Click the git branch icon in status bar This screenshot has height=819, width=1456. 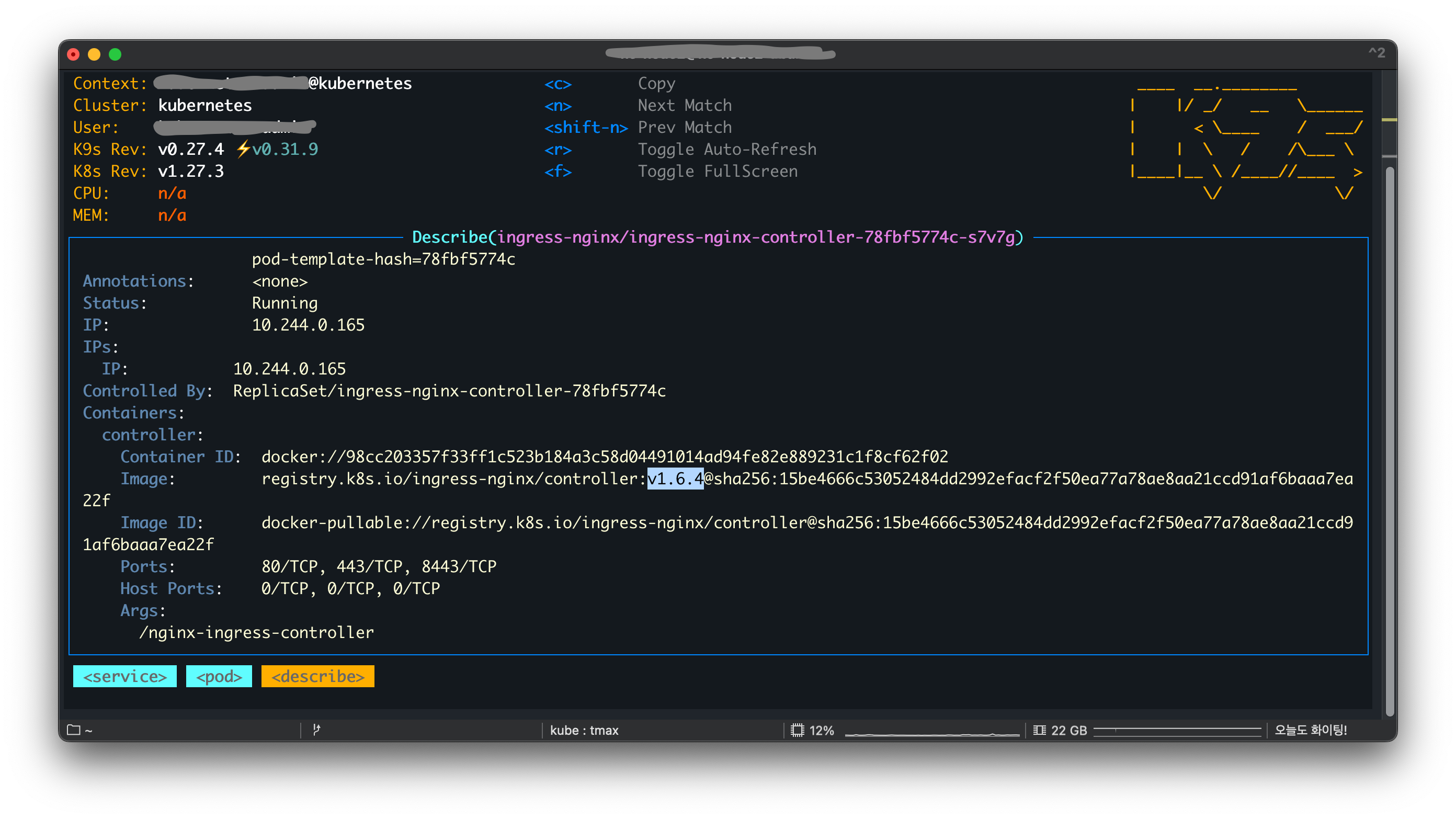click(316, 730)
